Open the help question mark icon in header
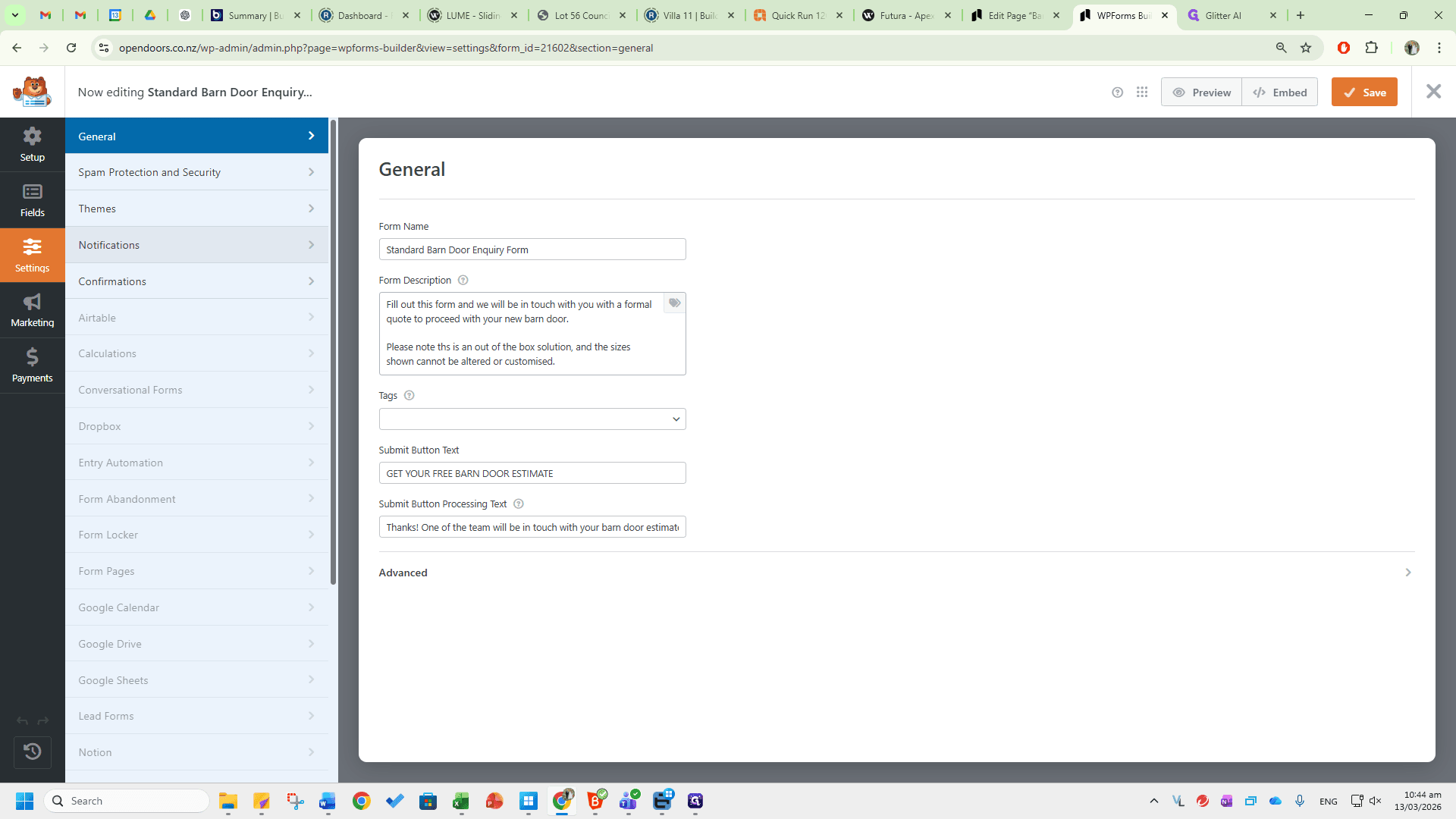Viewport: 1456px width, 819px height. pos(1117,93)
